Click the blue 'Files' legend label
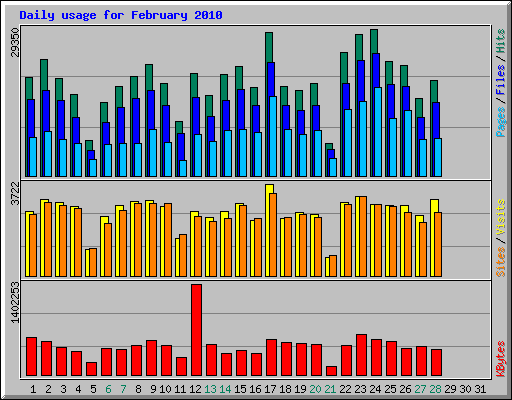Viewport: 512px width, 400px height. click(501, 80)
